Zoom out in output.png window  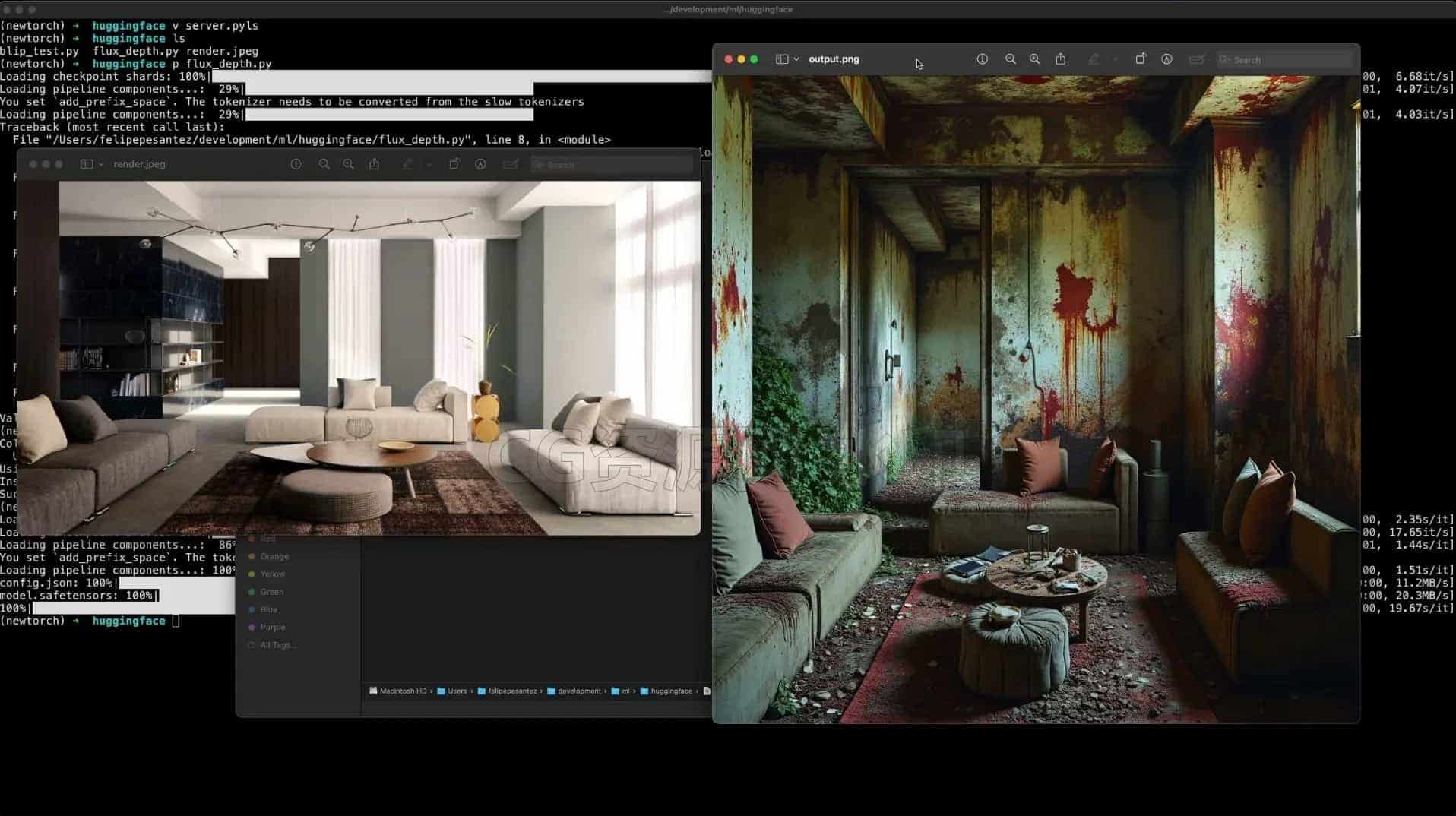tap(1010, 59)
